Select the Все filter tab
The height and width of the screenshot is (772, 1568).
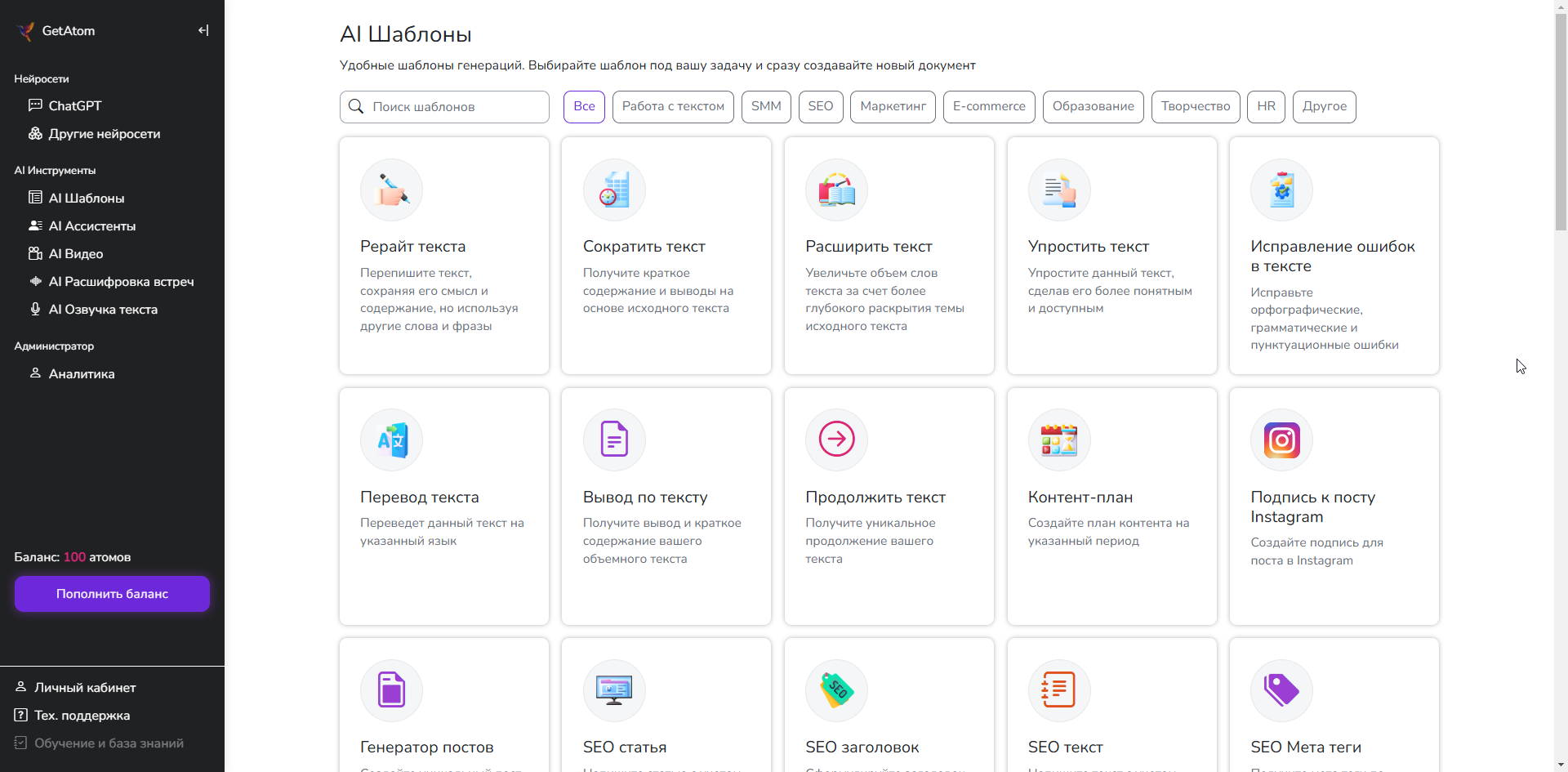(584, 106)
